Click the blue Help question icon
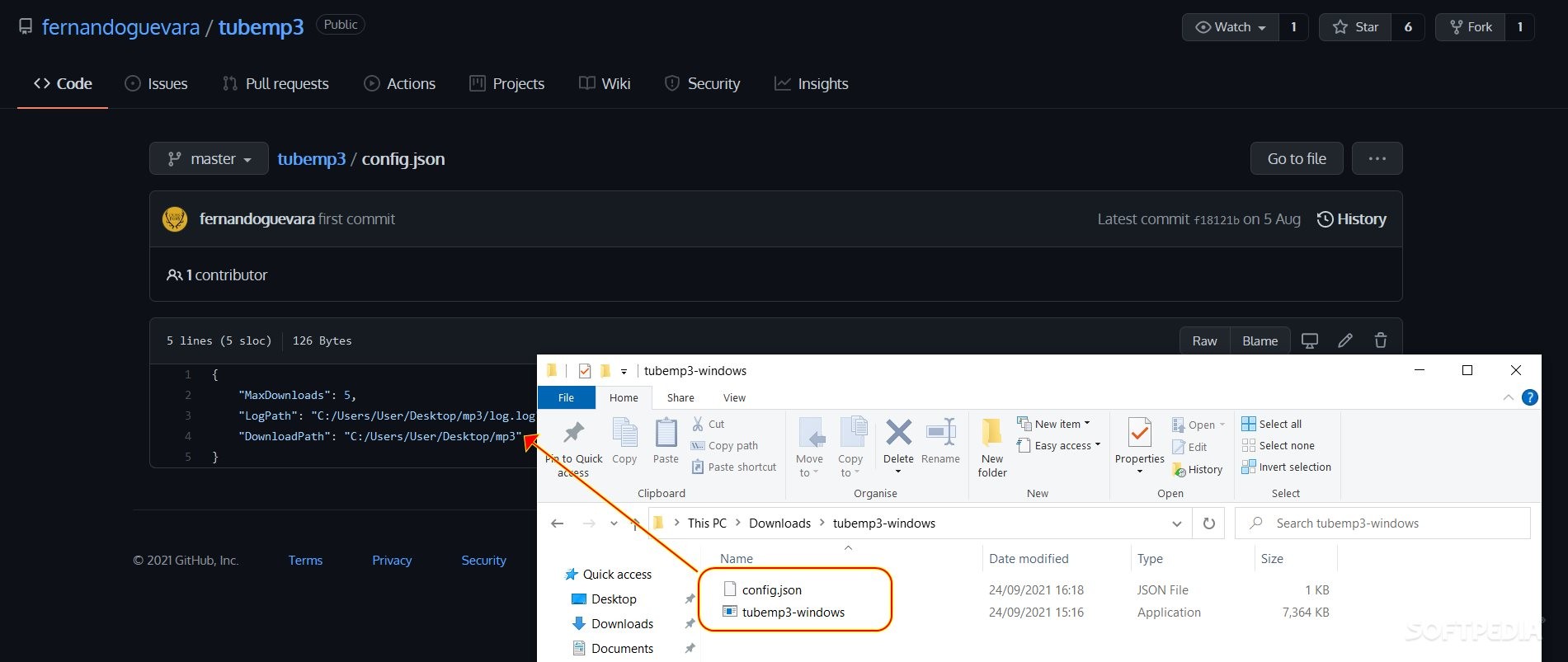 [1529, 397]
